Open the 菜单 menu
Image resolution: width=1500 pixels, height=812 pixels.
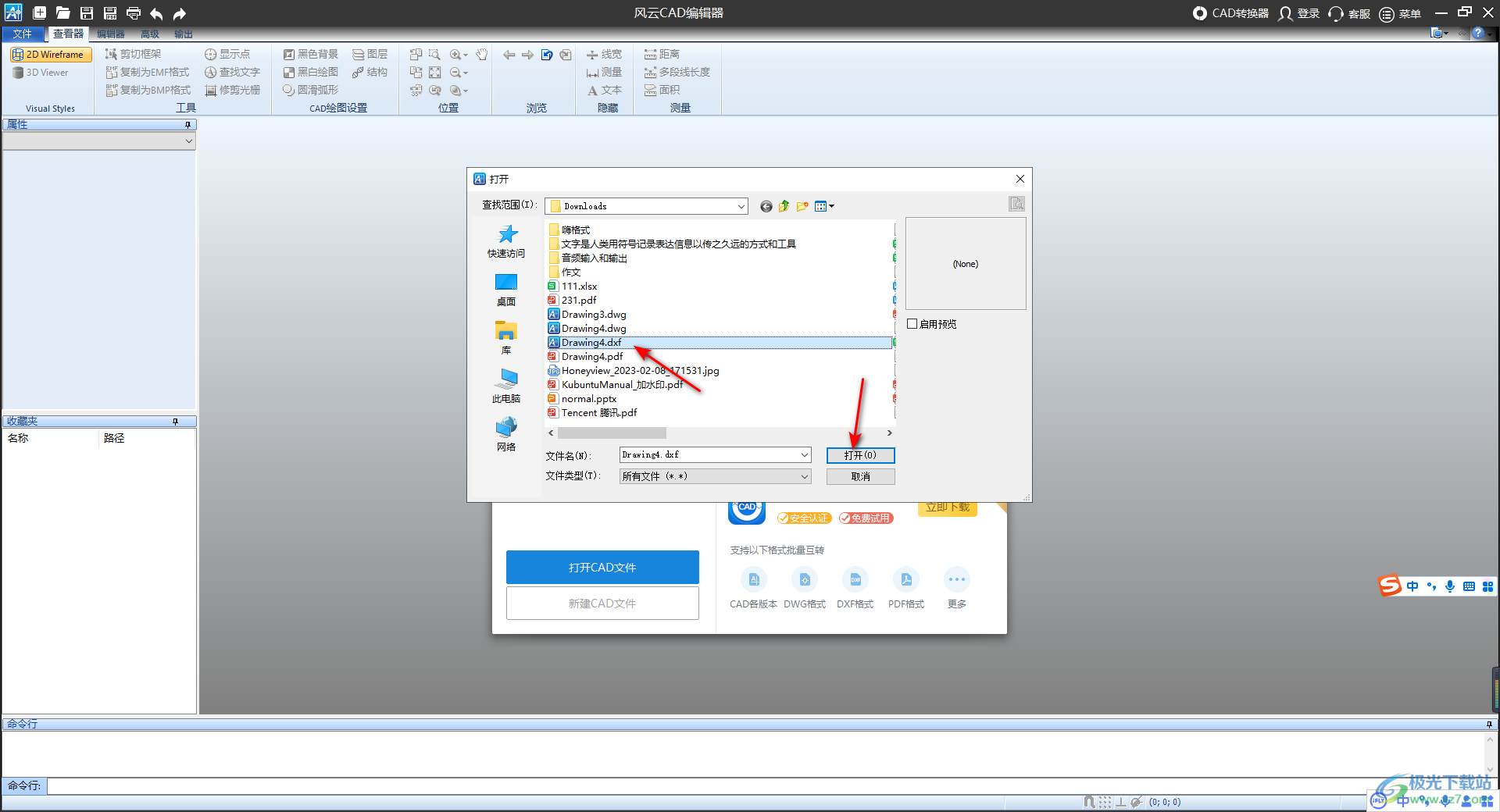[x=1400, y=13]
